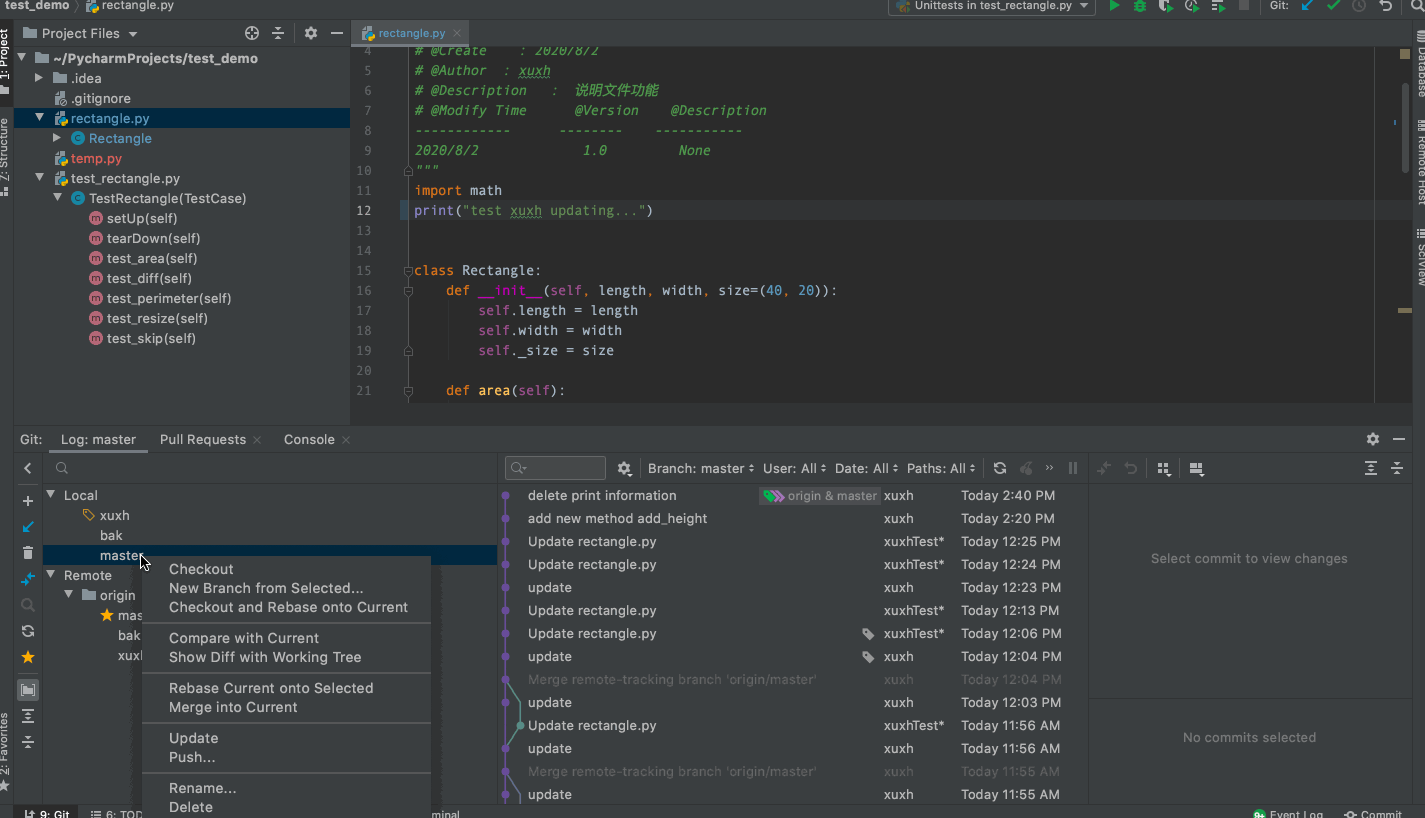Switch to the Log: master tab
Viewport: 1425px width, 818px height.
point(98,439)
